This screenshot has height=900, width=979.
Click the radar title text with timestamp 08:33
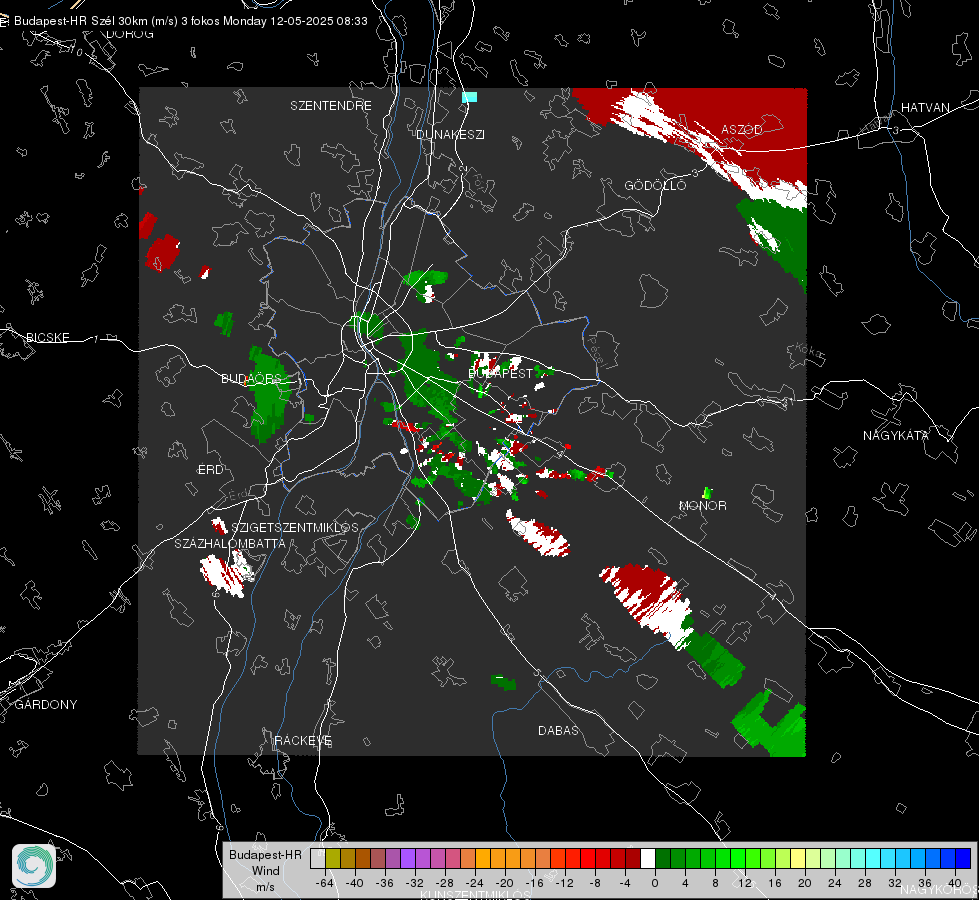point(190,21)
